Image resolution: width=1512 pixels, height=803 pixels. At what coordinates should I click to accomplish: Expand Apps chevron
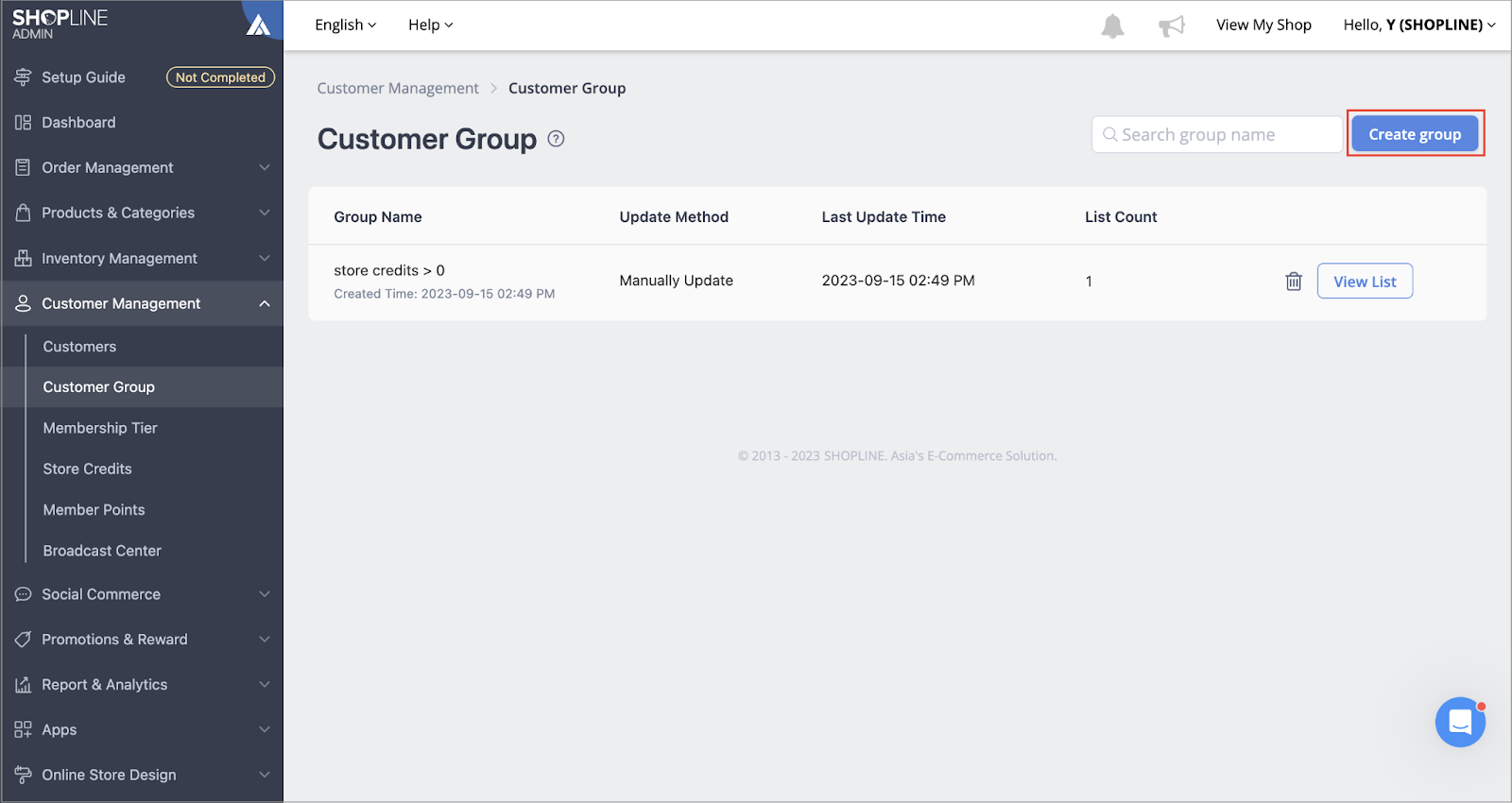pyautogui.click(x=265, y=729)
